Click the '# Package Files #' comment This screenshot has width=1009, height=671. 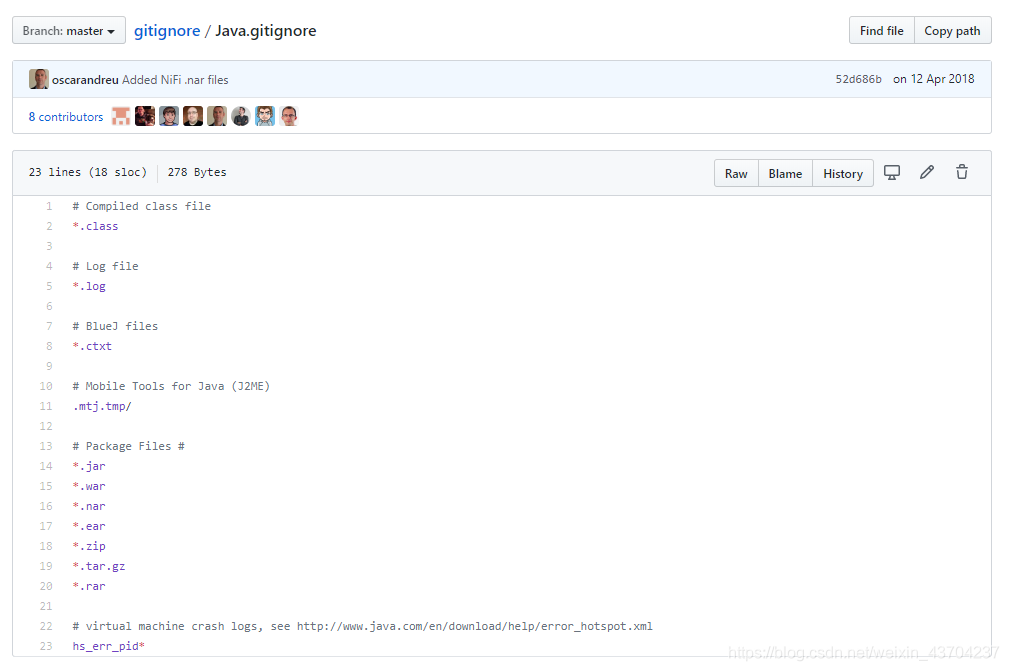(x=129, y=446)
